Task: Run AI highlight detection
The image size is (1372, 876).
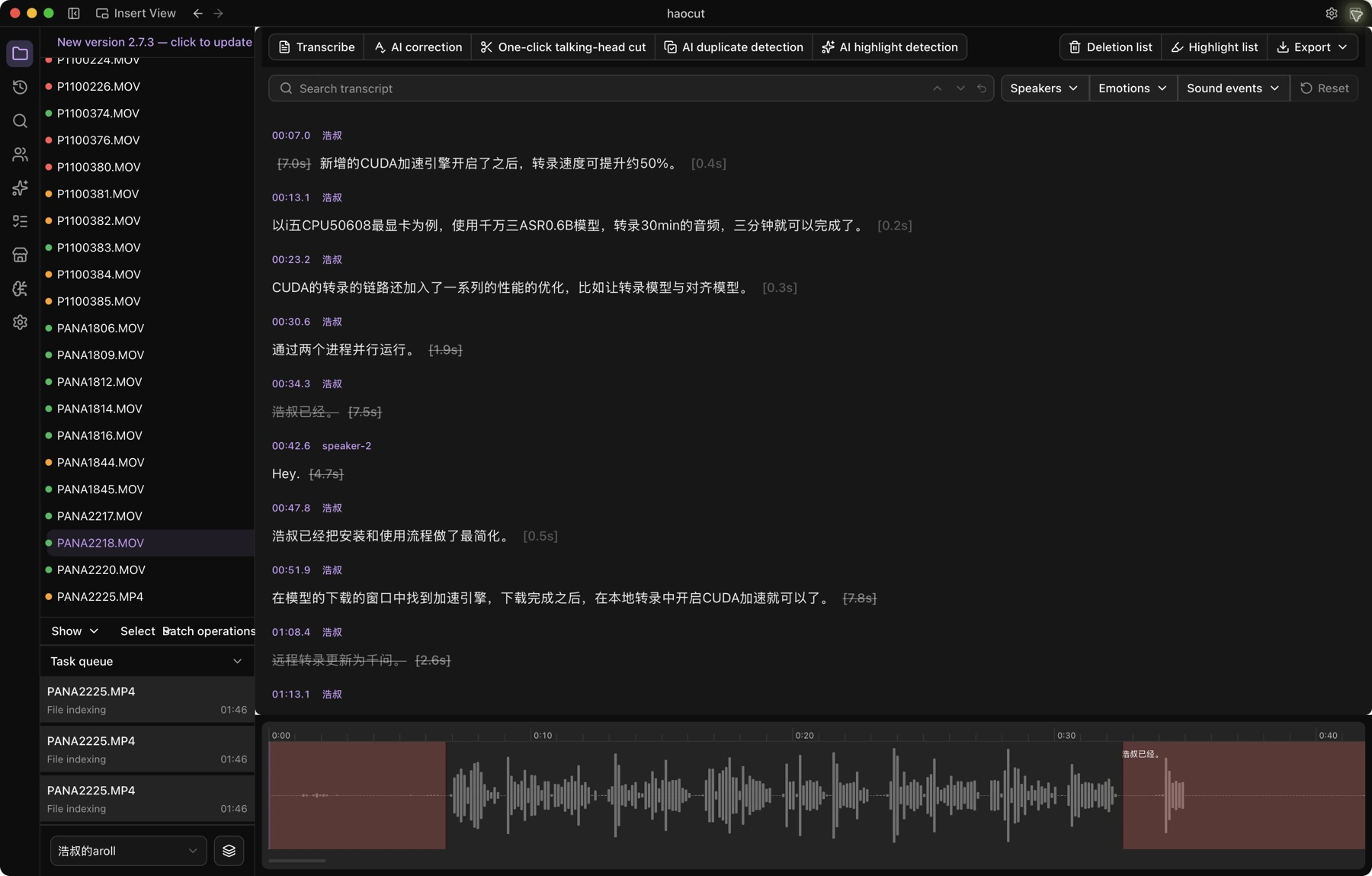Action: [x=890, y=47]
